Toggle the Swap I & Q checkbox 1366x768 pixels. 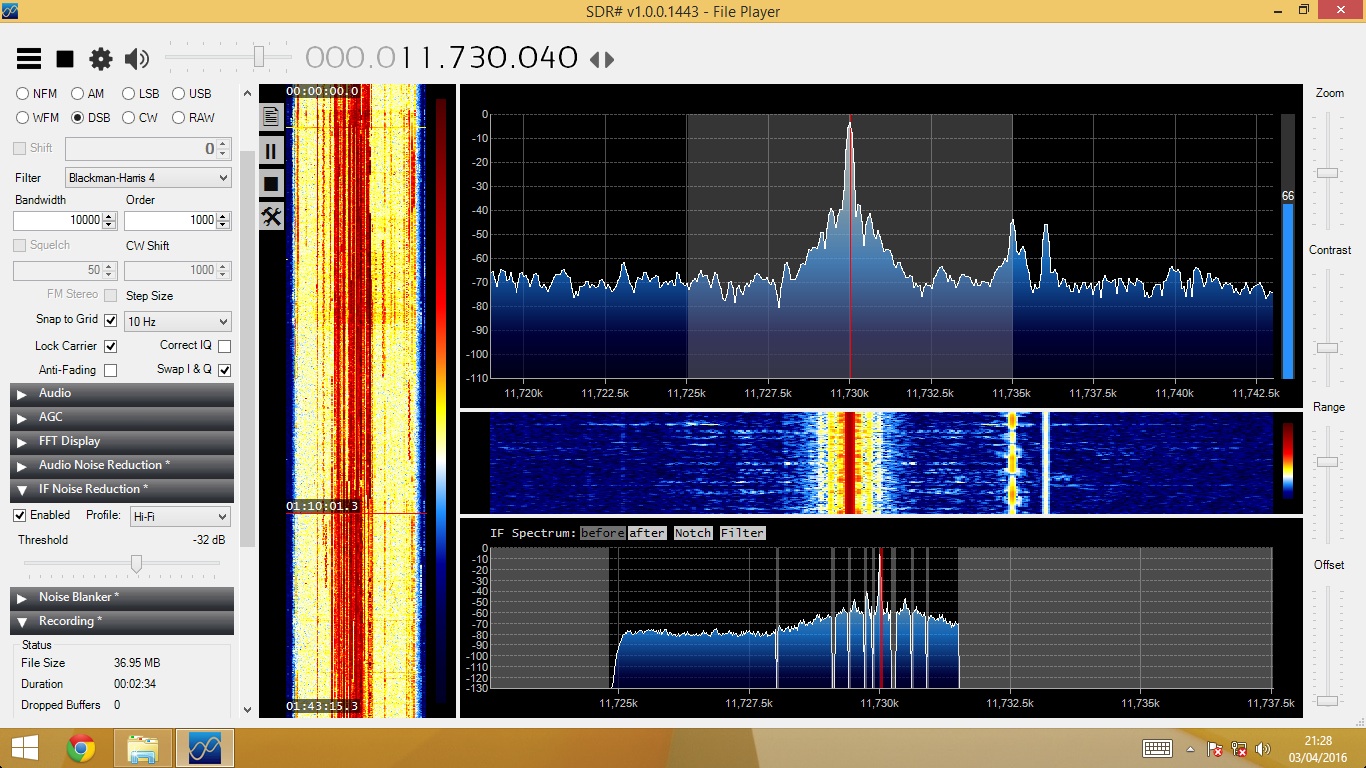pos(224,370)
